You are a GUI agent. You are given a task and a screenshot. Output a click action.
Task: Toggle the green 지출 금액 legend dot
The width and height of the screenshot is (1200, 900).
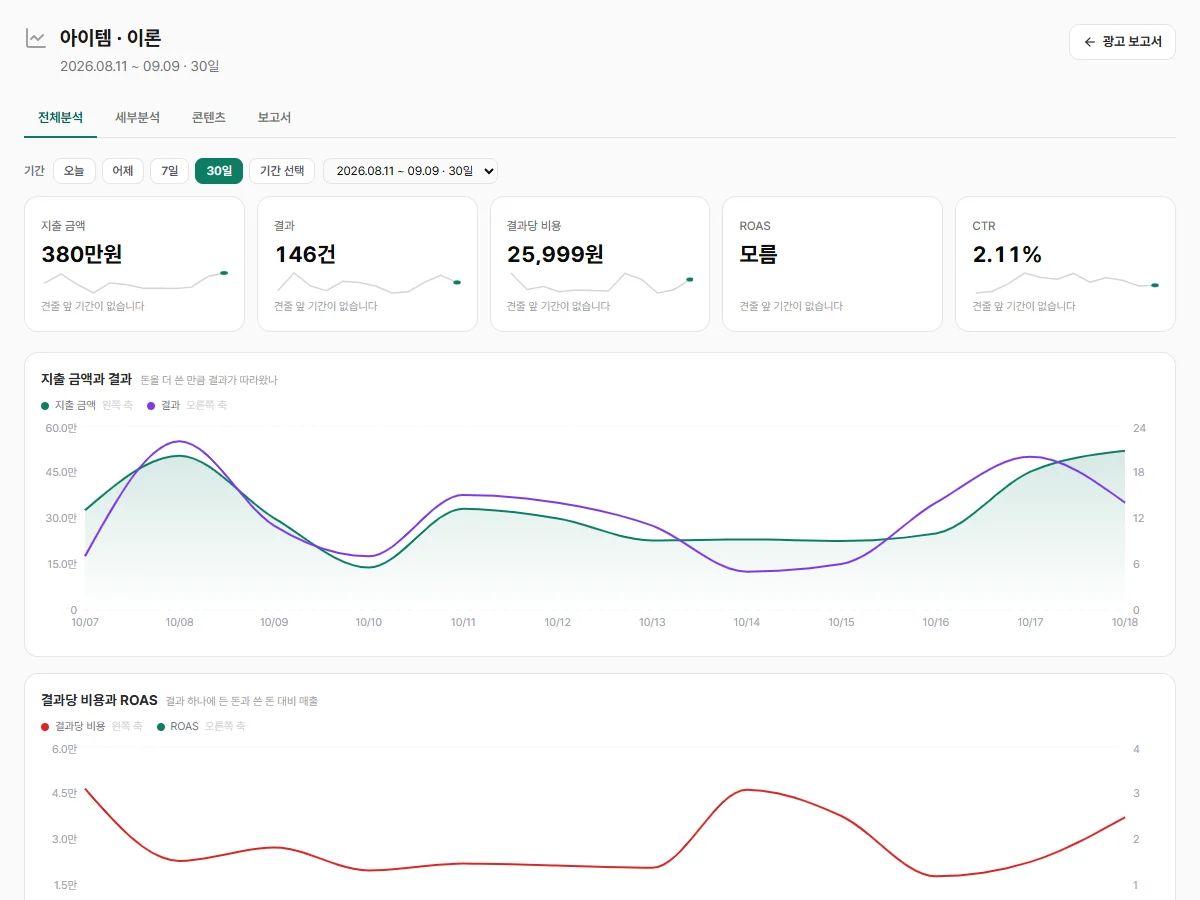pos(45,405)
